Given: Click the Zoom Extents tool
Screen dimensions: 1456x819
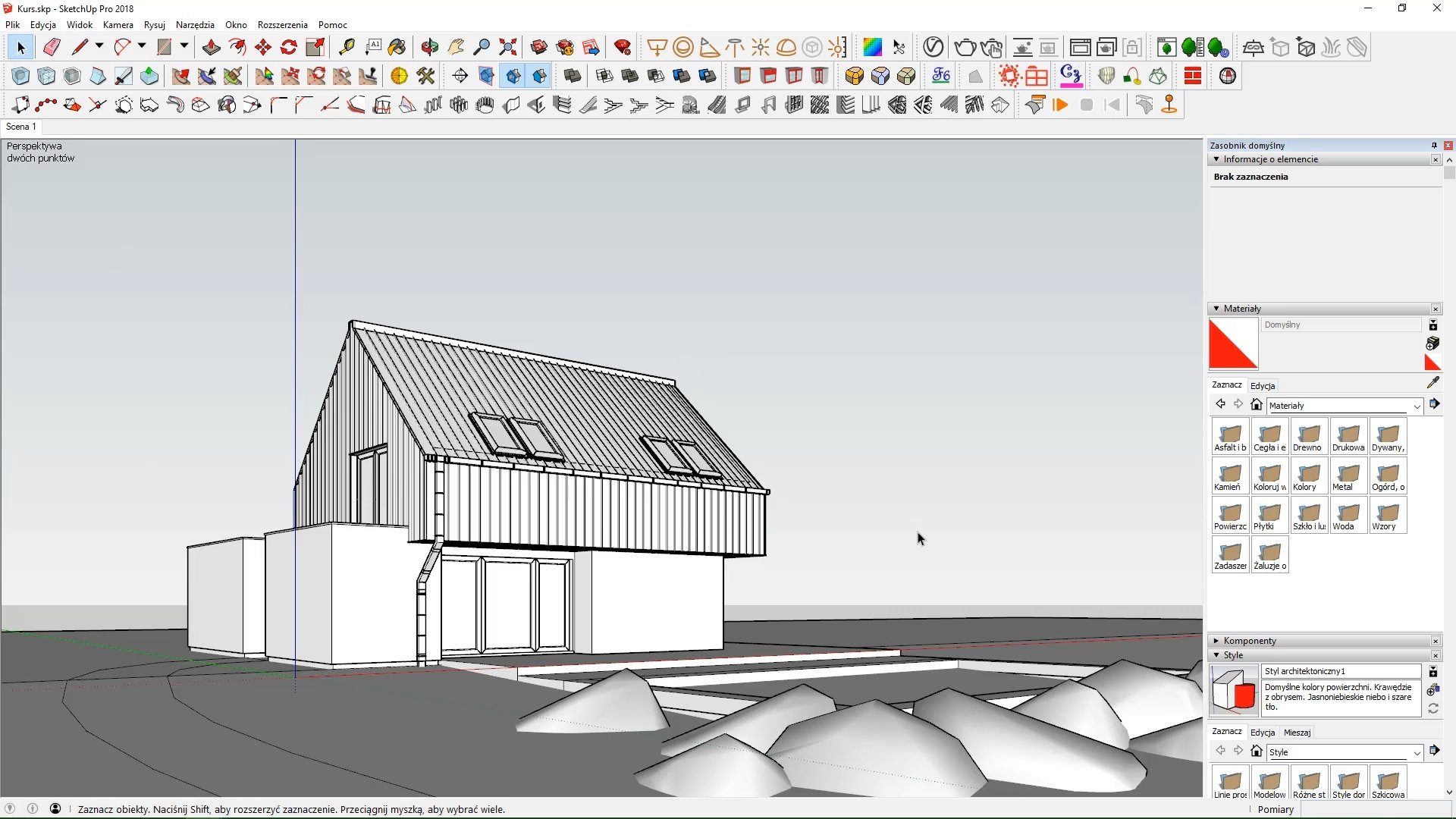Looking at the screenshot, I should pyautogui.click(x=507, y=48).
